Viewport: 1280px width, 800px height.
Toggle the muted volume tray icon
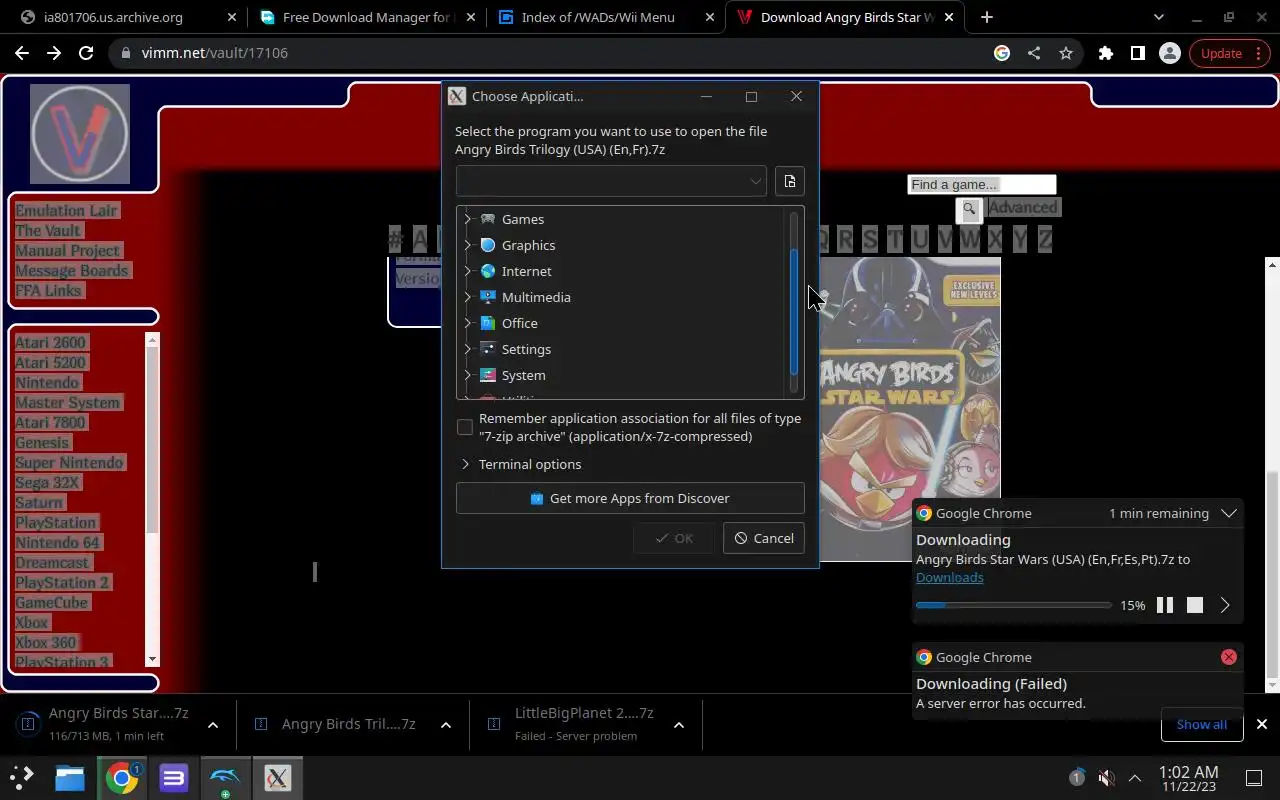[x=1106, y=778]
